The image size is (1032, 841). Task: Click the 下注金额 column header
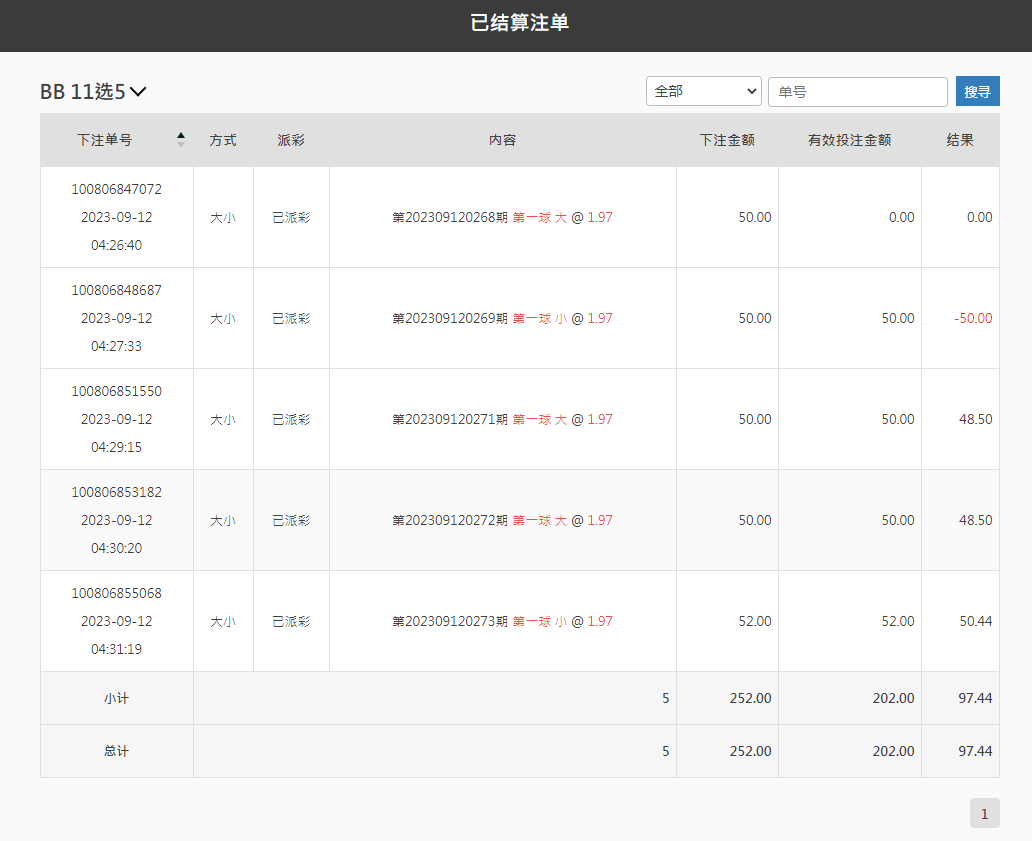[x=727, y=140]
